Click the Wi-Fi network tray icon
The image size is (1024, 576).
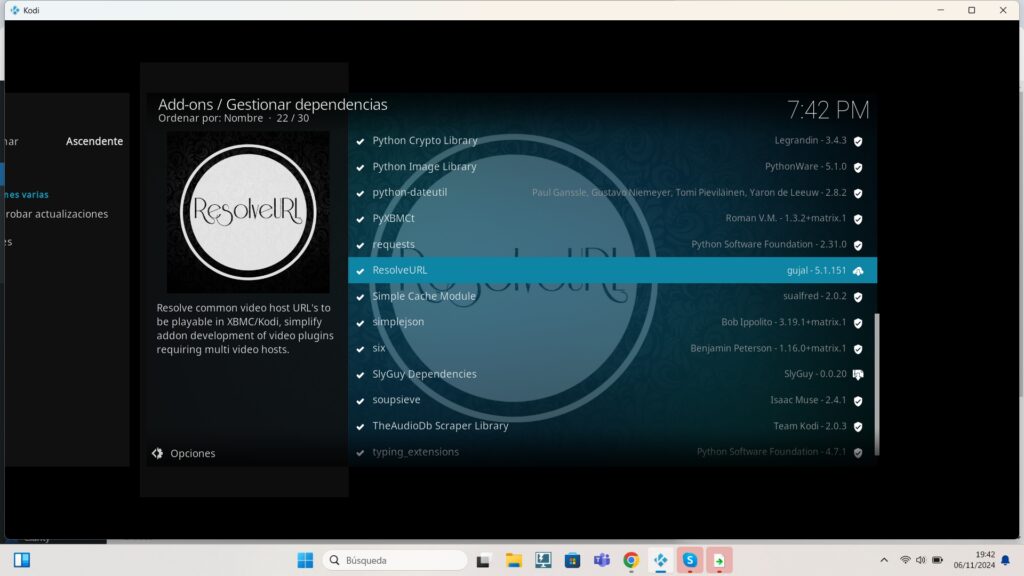(x=905, y=560)
